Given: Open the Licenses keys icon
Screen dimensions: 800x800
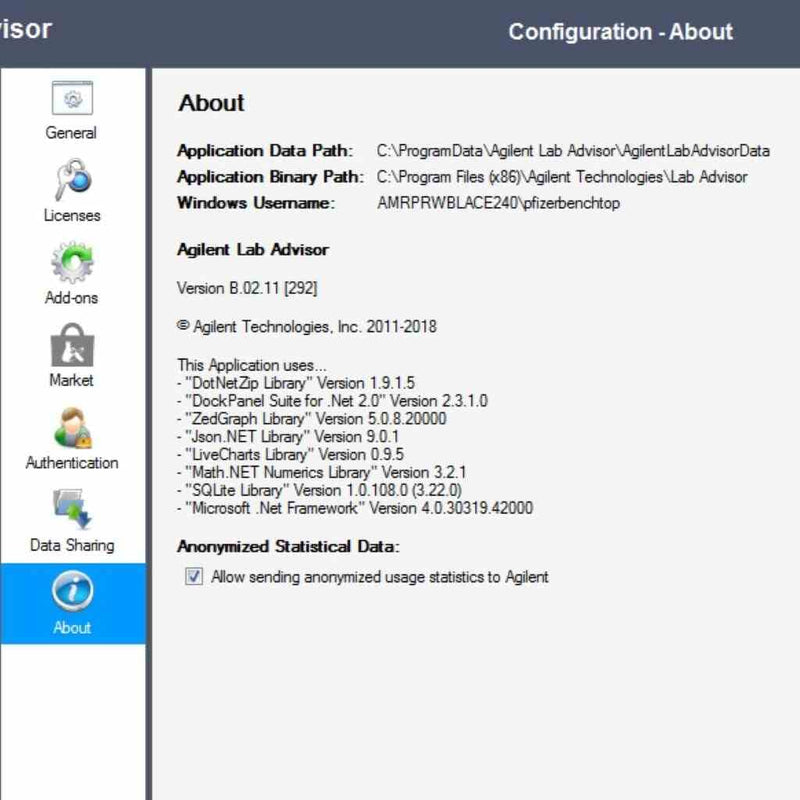Looking at the screenshot, I should tap(72, 180).
